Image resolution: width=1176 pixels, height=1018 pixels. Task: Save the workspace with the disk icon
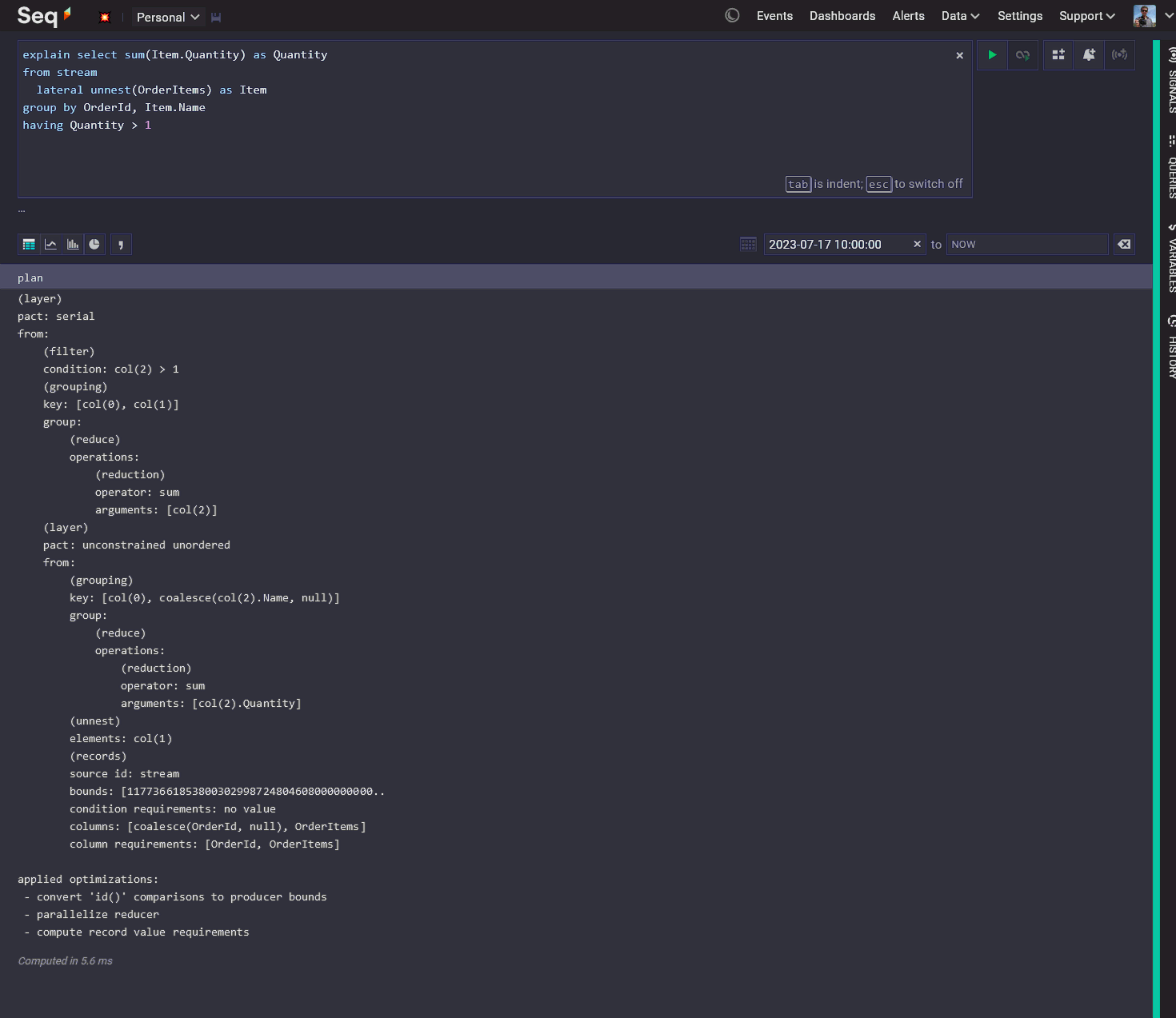click(x=216, y=17)
